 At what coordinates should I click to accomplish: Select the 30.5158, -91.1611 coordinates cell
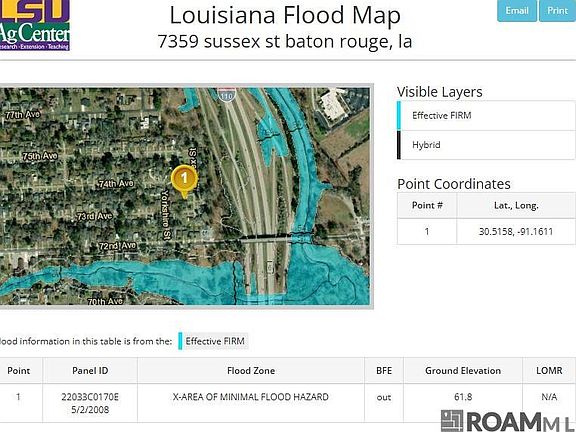click(x=516, y=231)
